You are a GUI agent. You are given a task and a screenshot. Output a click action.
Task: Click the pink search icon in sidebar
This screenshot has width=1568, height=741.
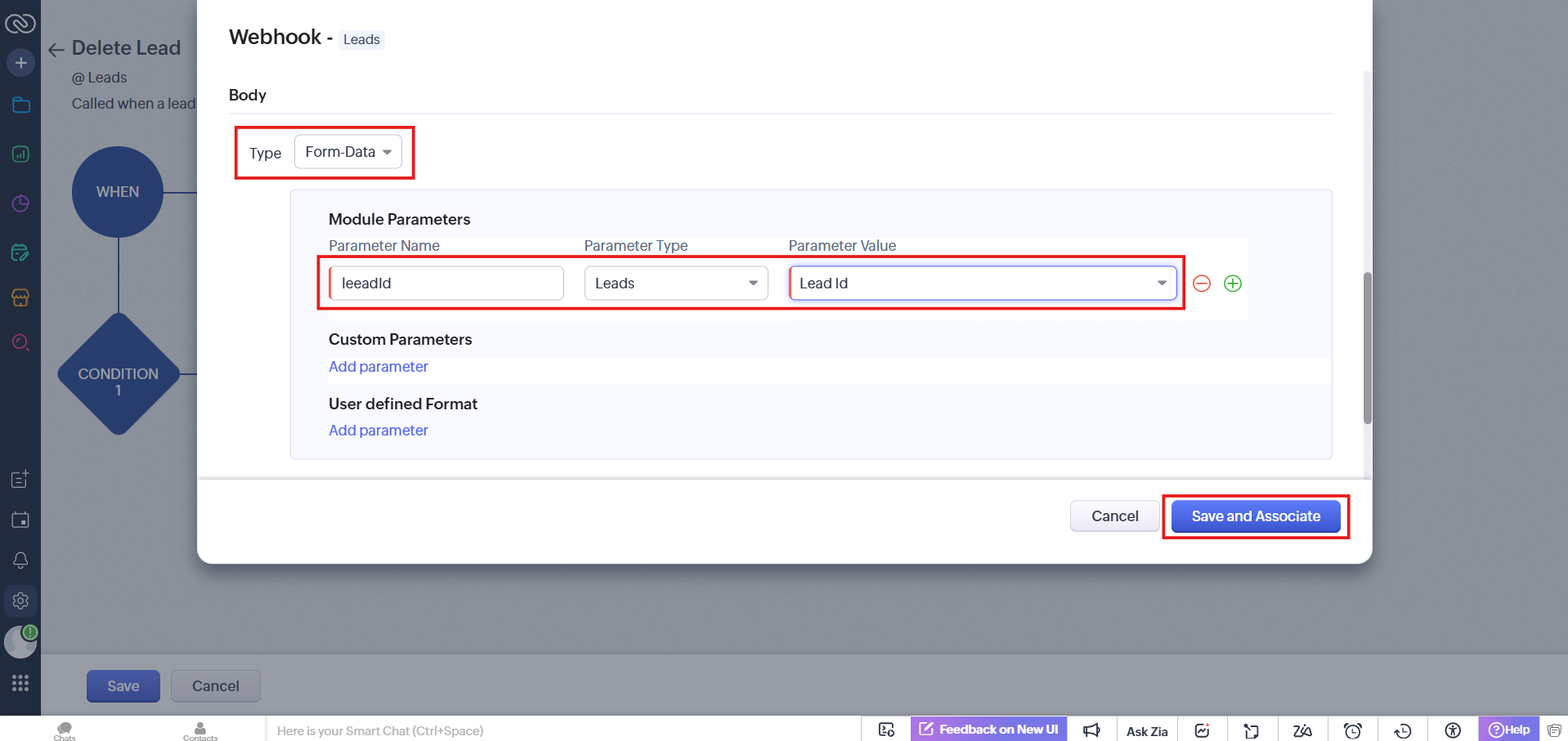click(x=20, y=342)
